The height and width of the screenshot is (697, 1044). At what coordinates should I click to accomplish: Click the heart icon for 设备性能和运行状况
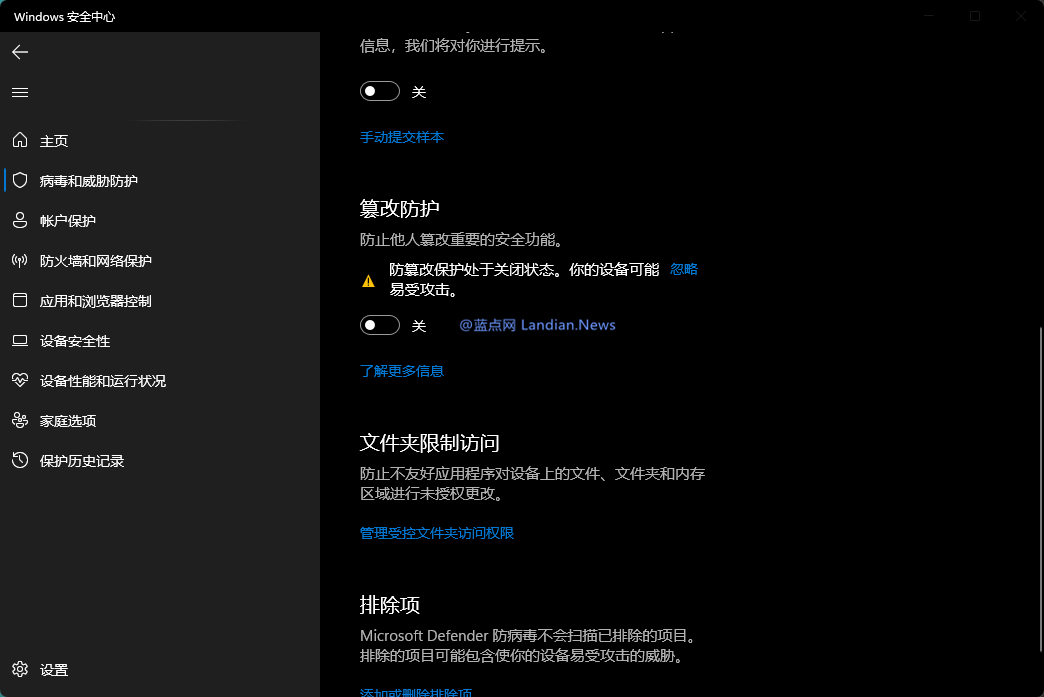[x=20, y=380]
